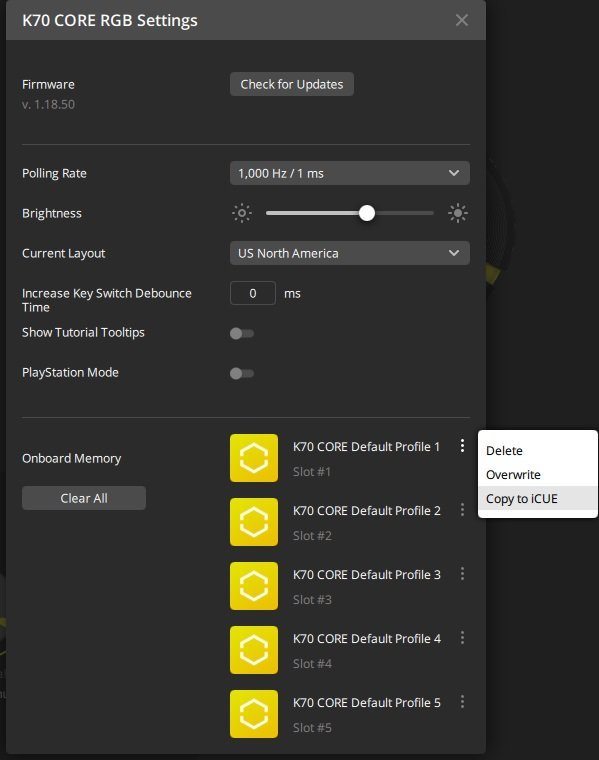Open three-dot menu for Default Profile 2
Screen dimensions: 599x760
click(462, 510)
